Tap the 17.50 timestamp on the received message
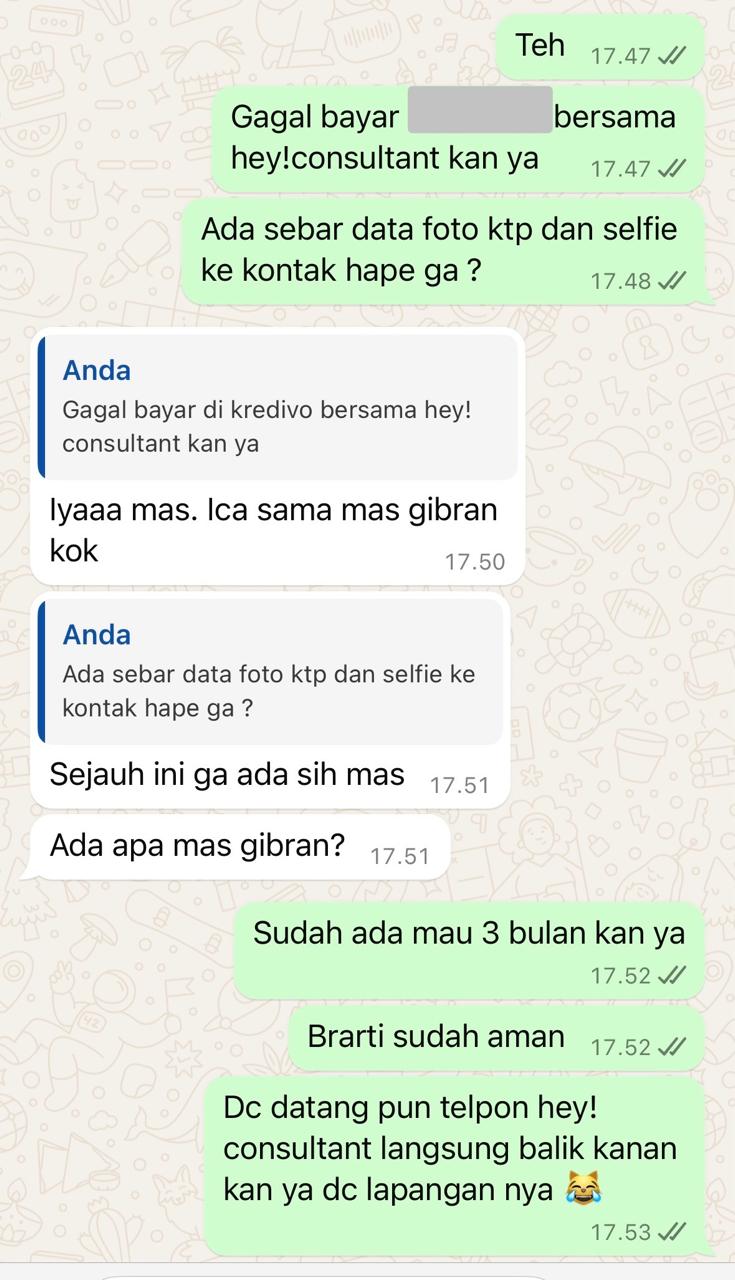Viewport: 735px width, 1280px height. click(475, 562)
